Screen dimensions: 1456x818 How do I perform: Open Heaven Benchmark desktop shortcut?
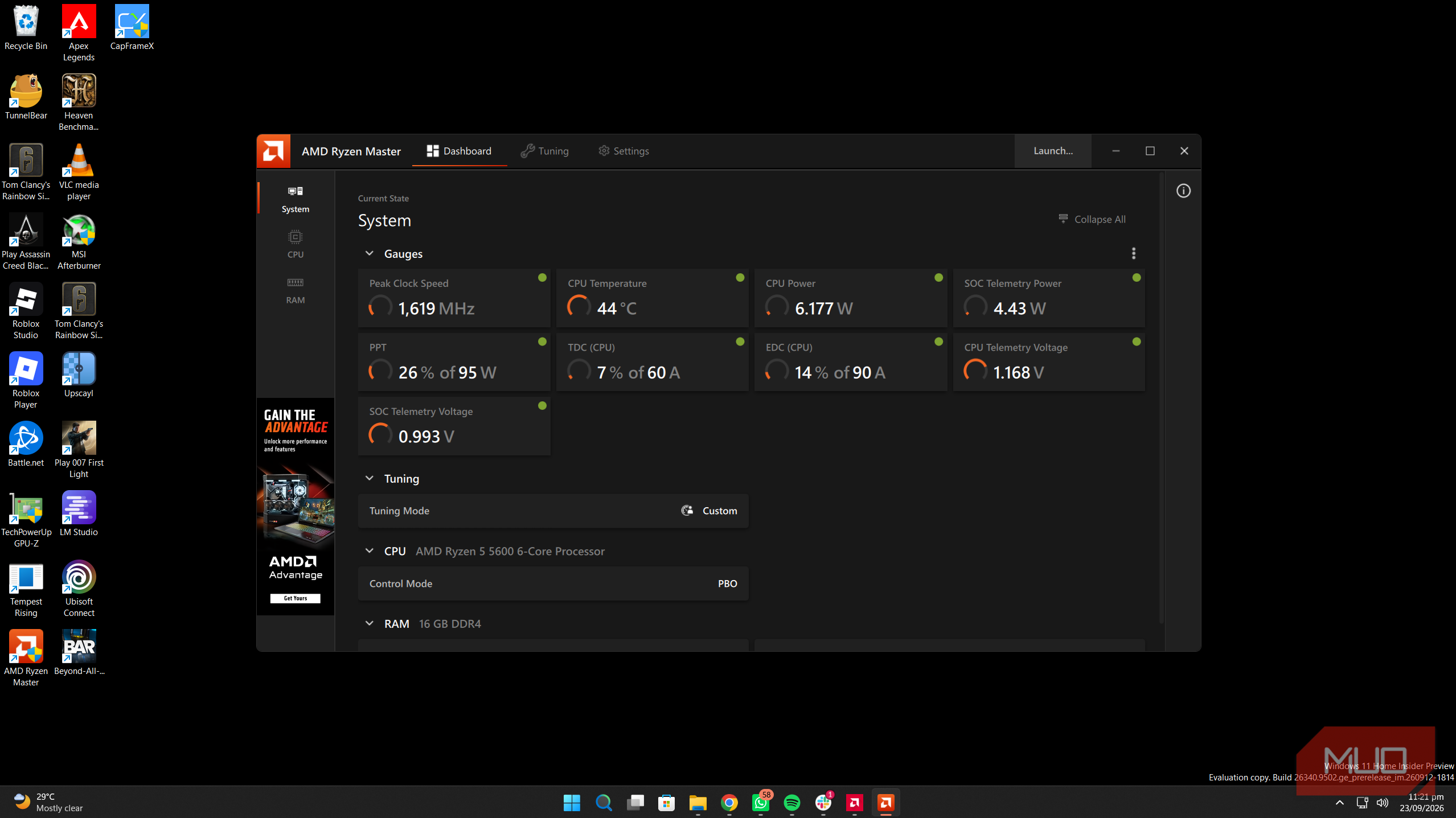79,102
